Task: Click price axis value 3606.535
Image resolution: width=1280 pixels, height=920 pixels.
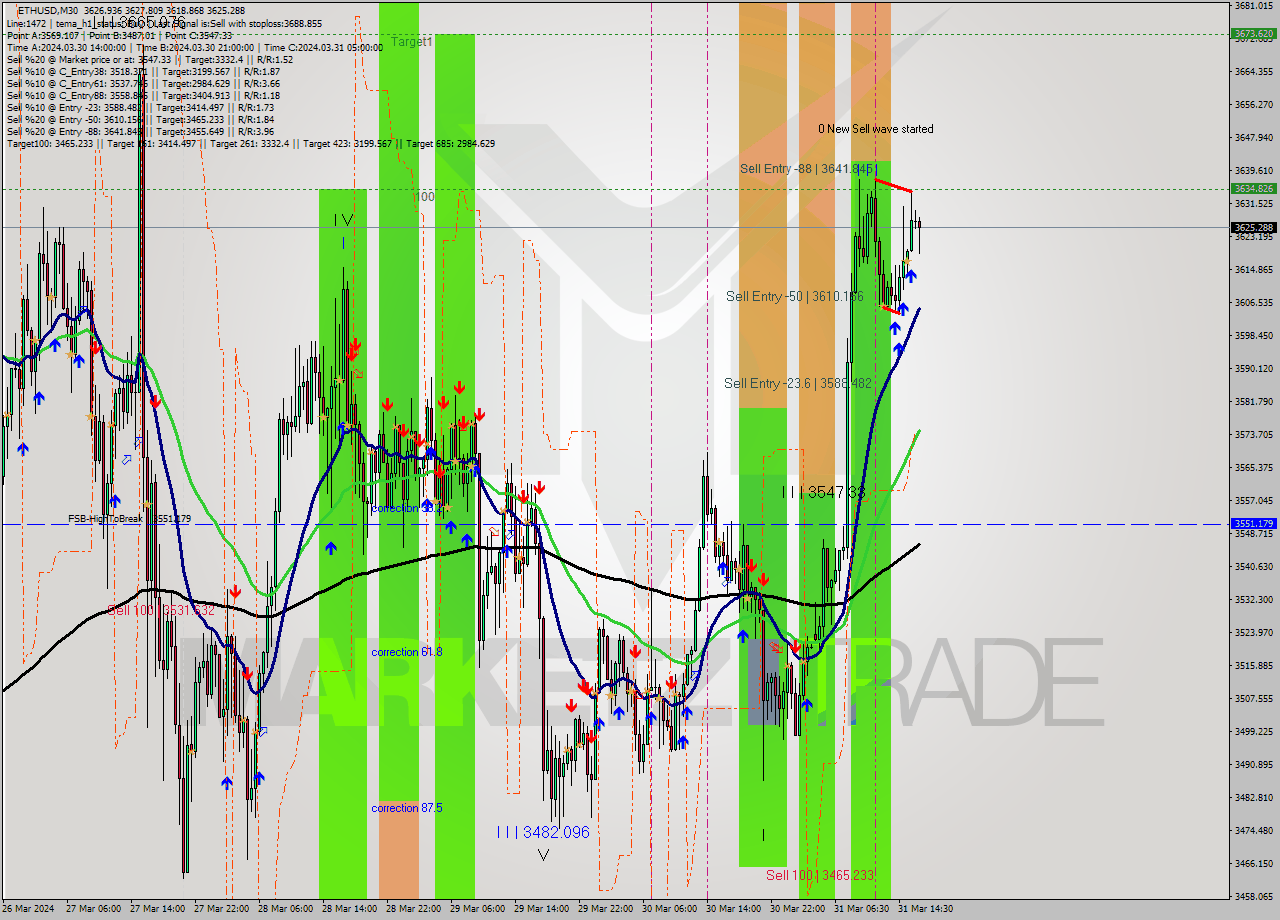Action: [1254, 302]
